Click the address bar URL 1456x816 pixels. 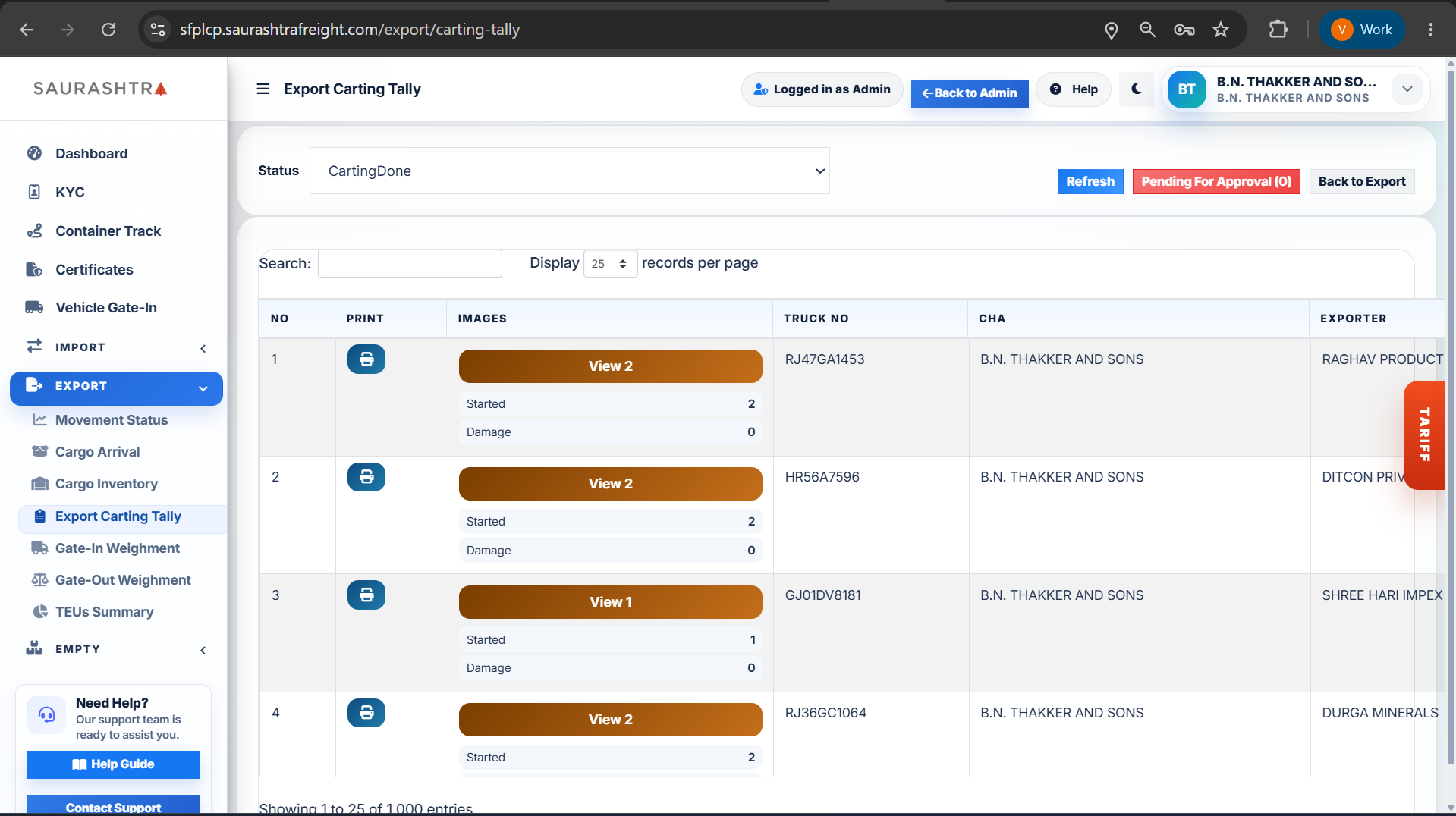[x=350, y=30]
